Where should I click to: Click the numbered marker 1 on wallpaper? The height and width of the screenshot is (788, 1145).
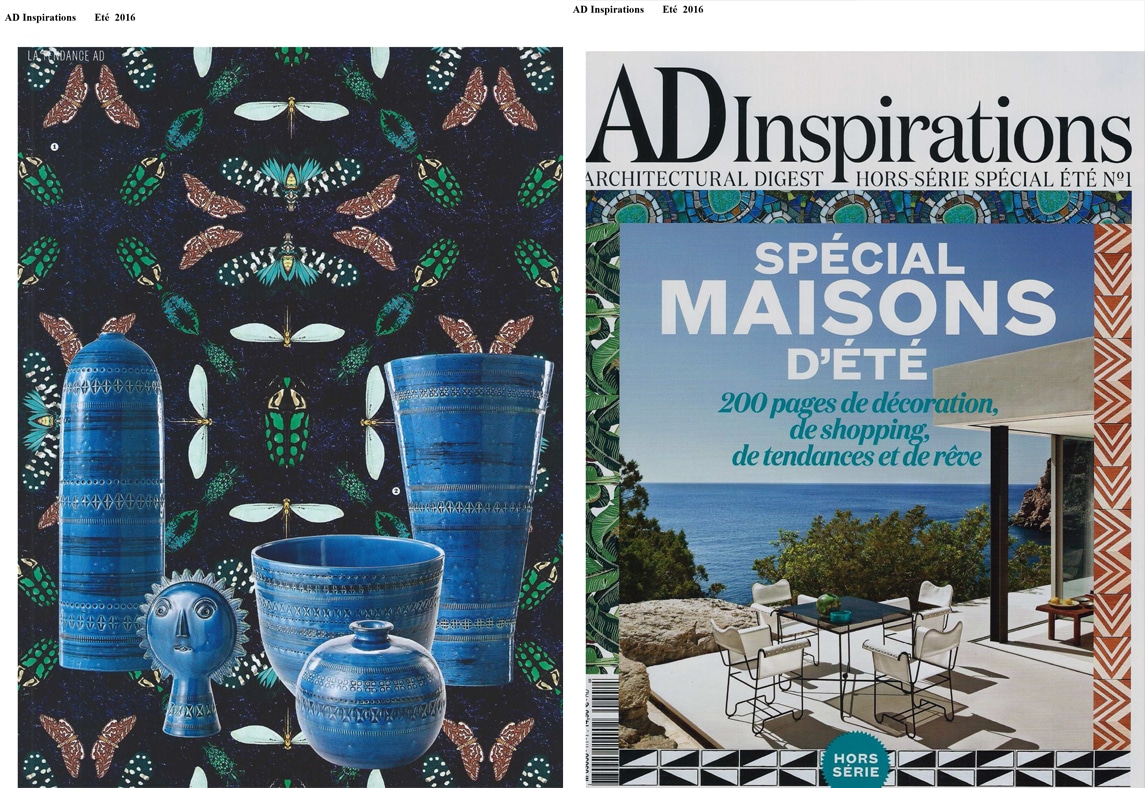point(54,147)
